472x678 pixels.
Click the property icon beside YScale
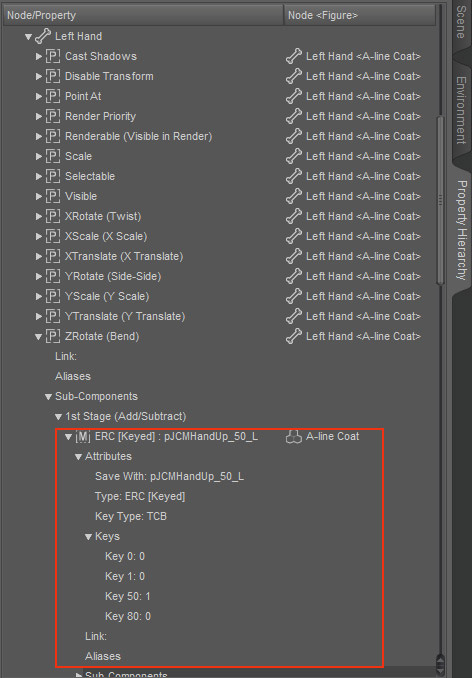53,296
